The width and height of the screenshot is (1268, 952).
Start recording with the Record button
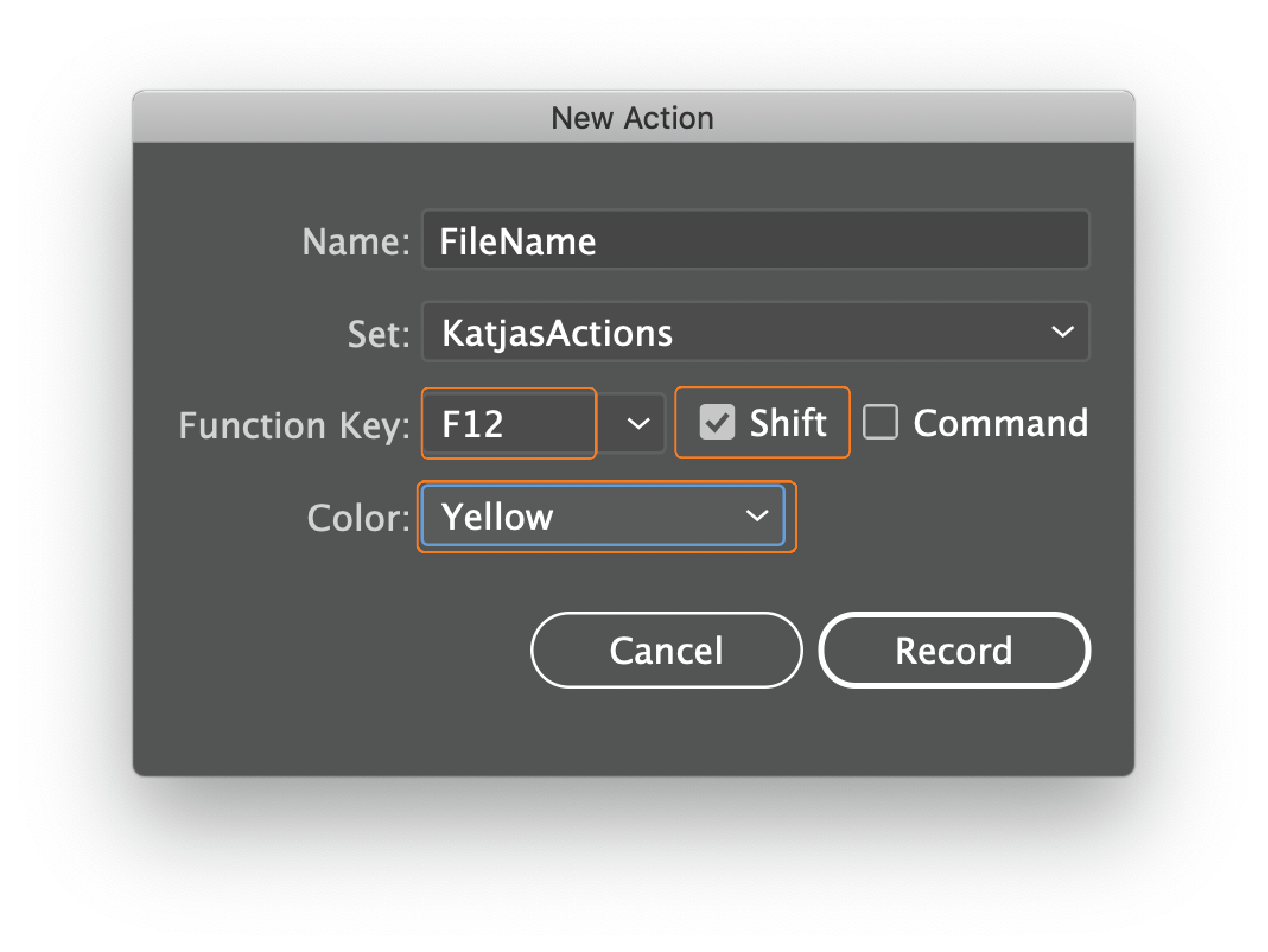click(x=954, y=650)
